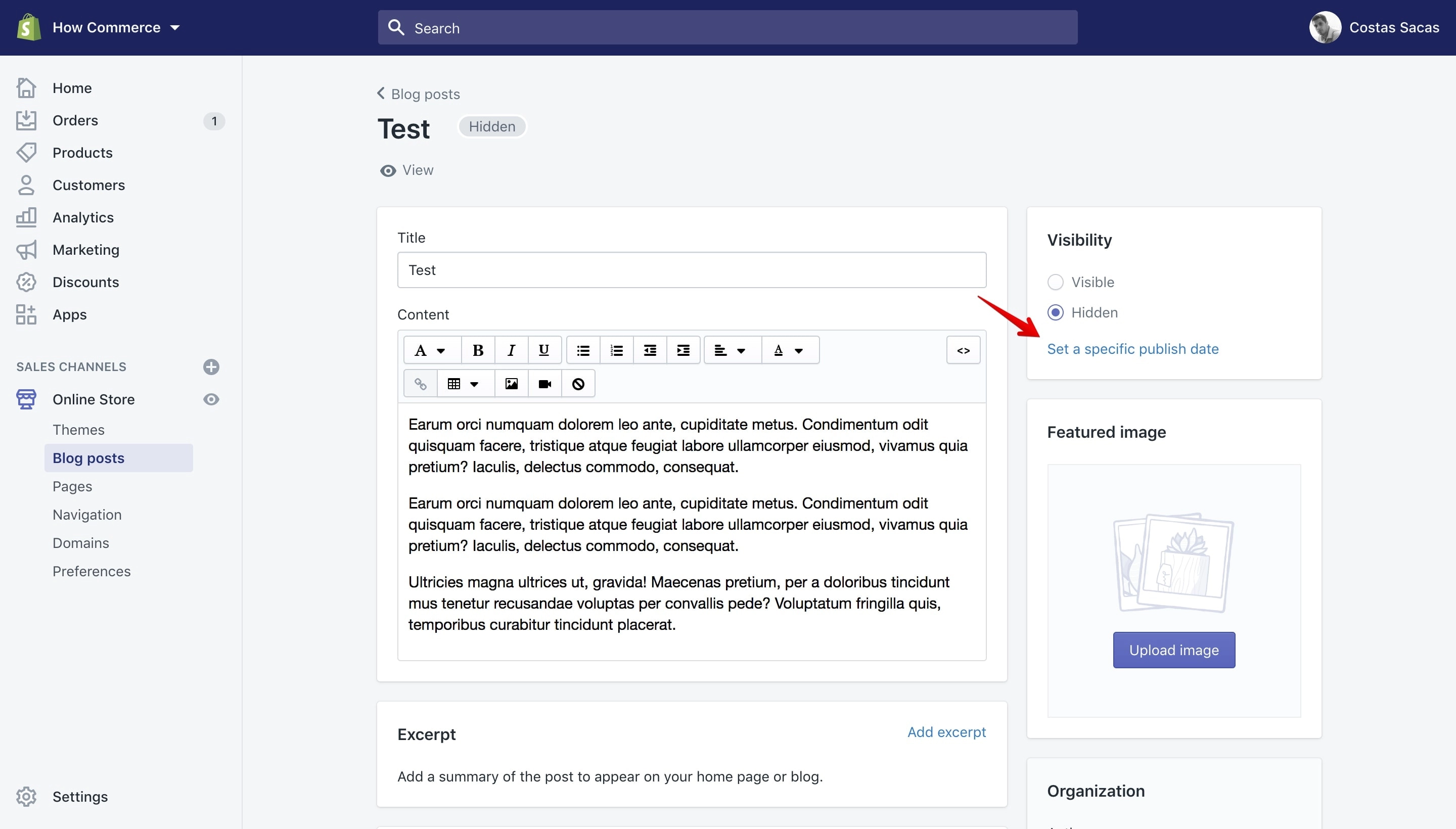Open the text color dropdown
The image size is (1456, 829).
coord(790,350)
